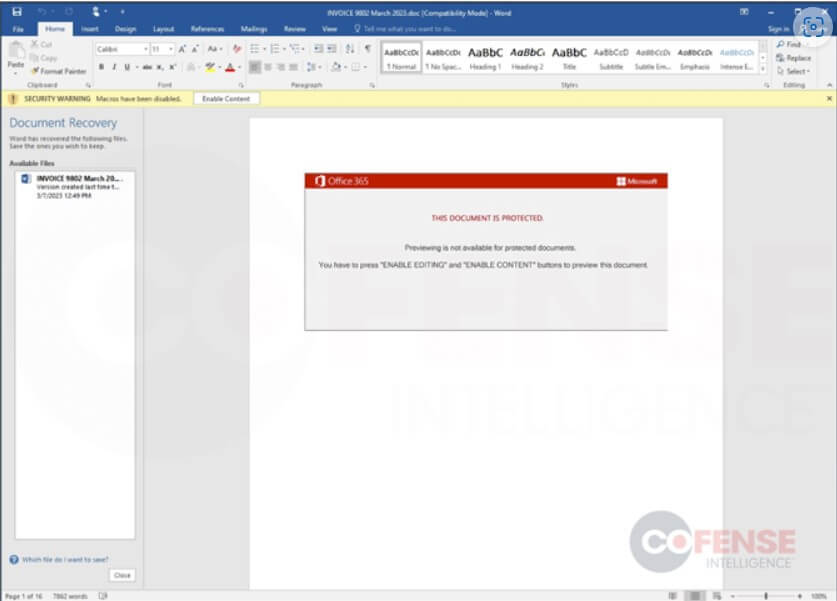
Task: Cut the selection with the scissors icon
Action: (x=34, y=44)
